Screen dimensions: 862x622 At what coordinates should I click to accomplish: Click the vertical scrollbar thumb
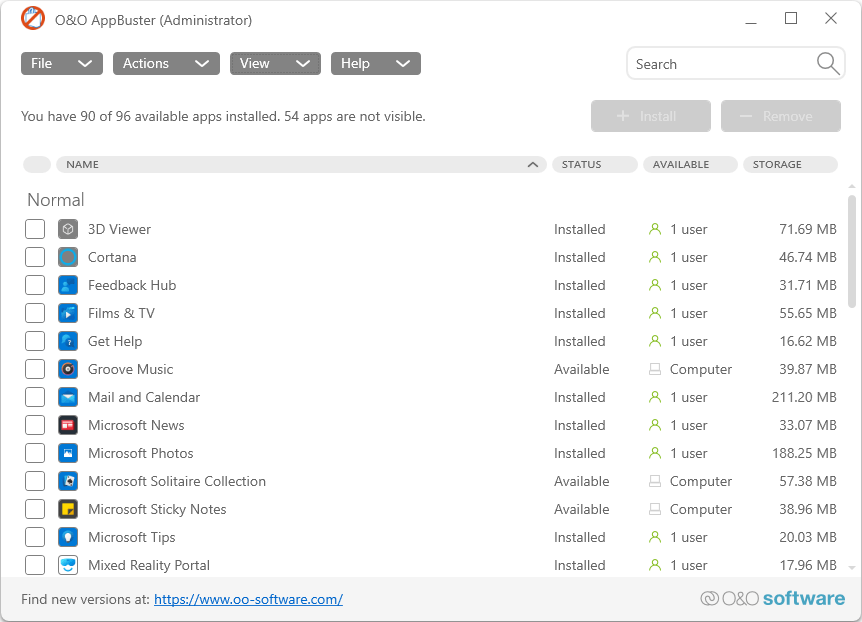point(852,251)
